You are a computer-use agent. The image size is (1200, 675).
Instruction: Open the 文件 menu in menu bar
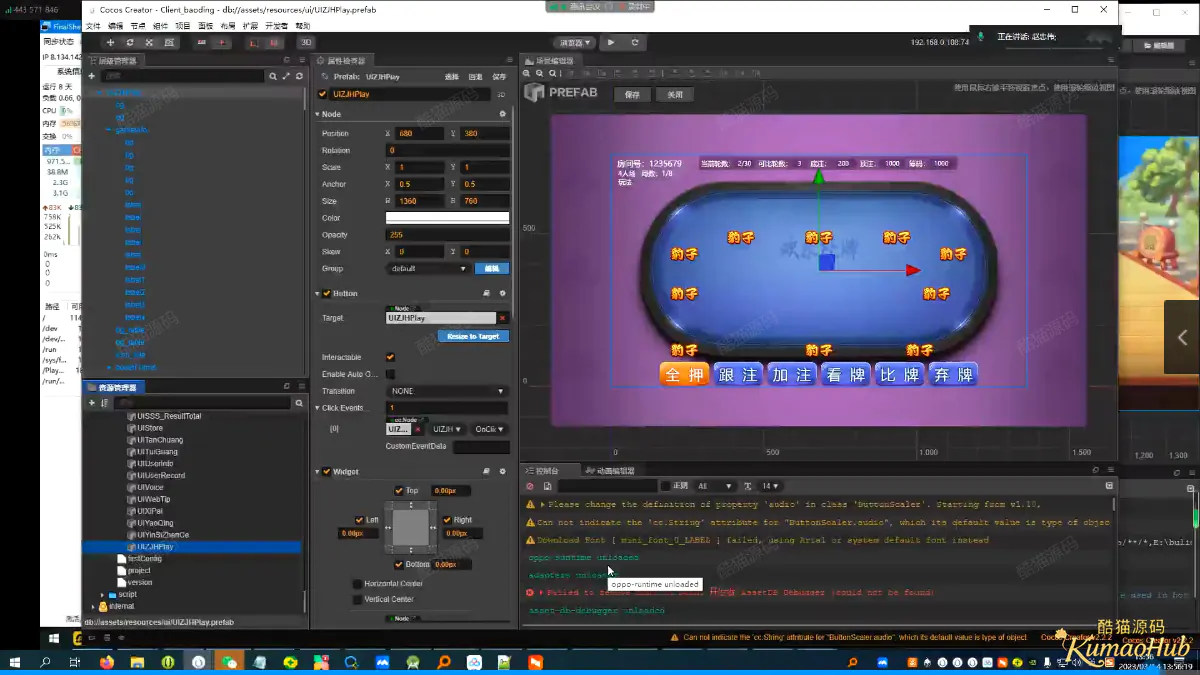(93, 26)
